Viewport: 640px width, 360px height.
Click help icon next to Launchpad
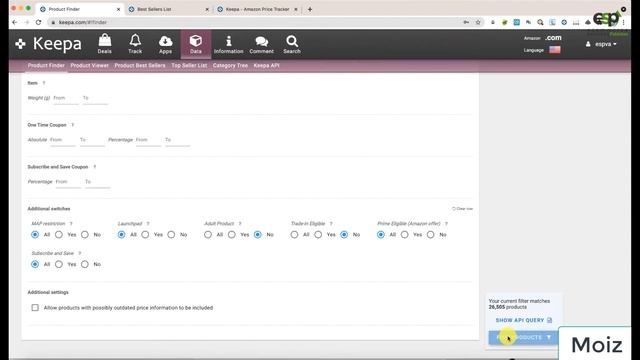point(148,224)
